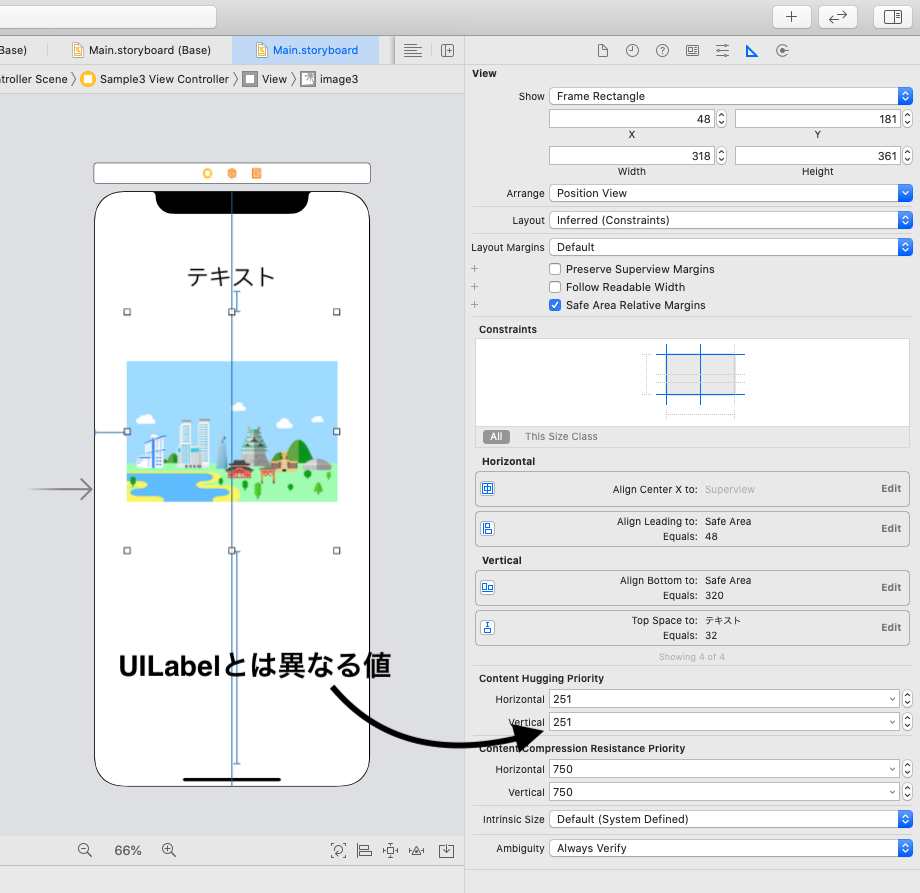This screenshot has height=893, width=920.
Task: Open Compression Resistance Vertical priority dropdown
Action: (892, 792)
